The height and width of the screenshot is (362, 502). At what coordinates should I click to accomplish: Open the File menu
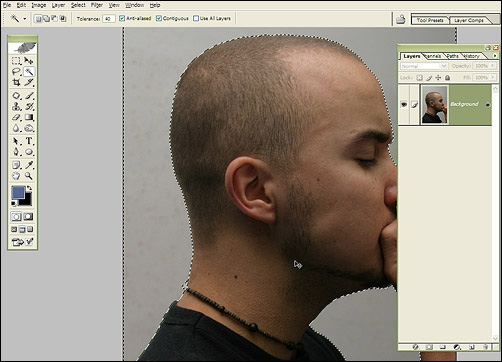(x=7, y=5)
